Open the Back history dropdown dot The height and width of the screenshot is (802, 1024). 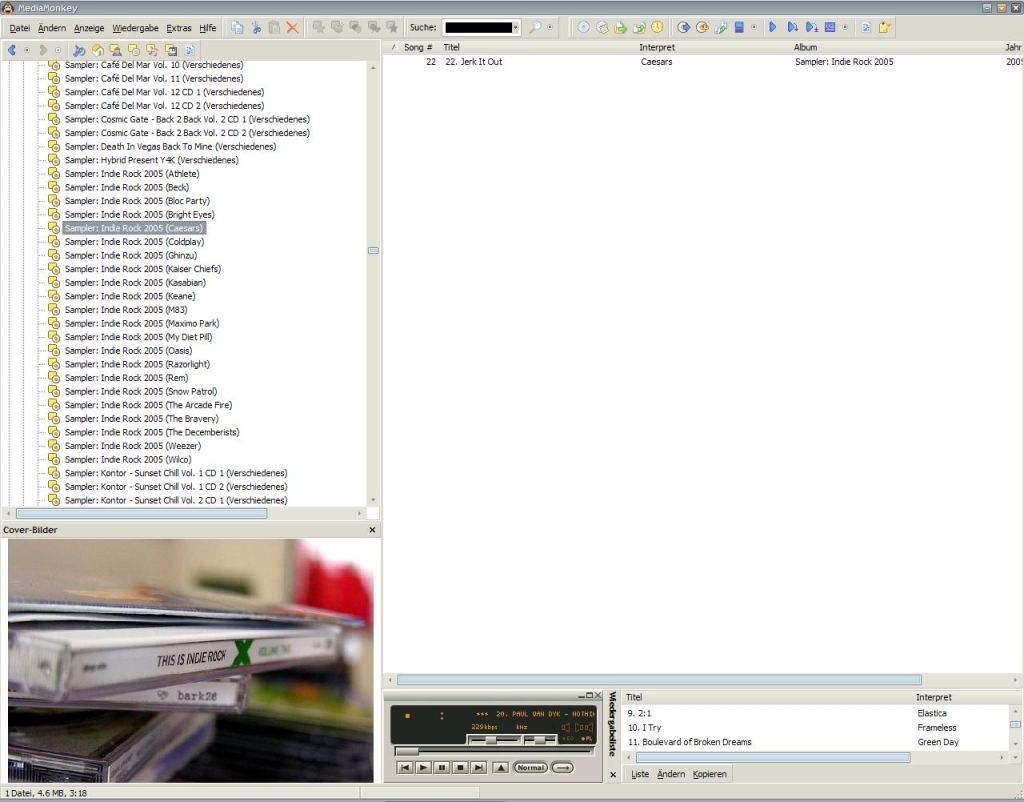click(x=27, y=50)
